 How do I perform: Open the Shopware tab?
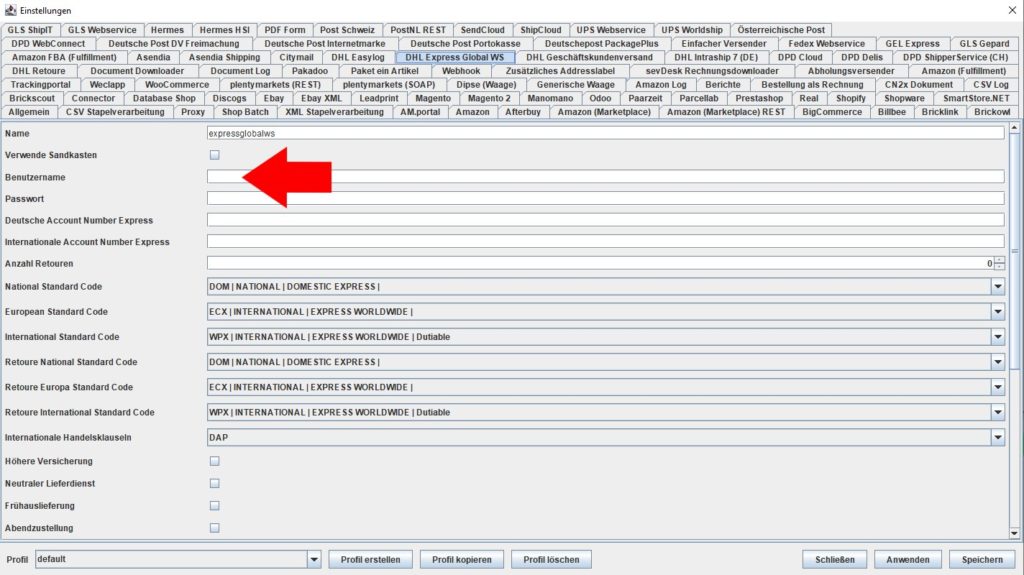pos(904,98)
